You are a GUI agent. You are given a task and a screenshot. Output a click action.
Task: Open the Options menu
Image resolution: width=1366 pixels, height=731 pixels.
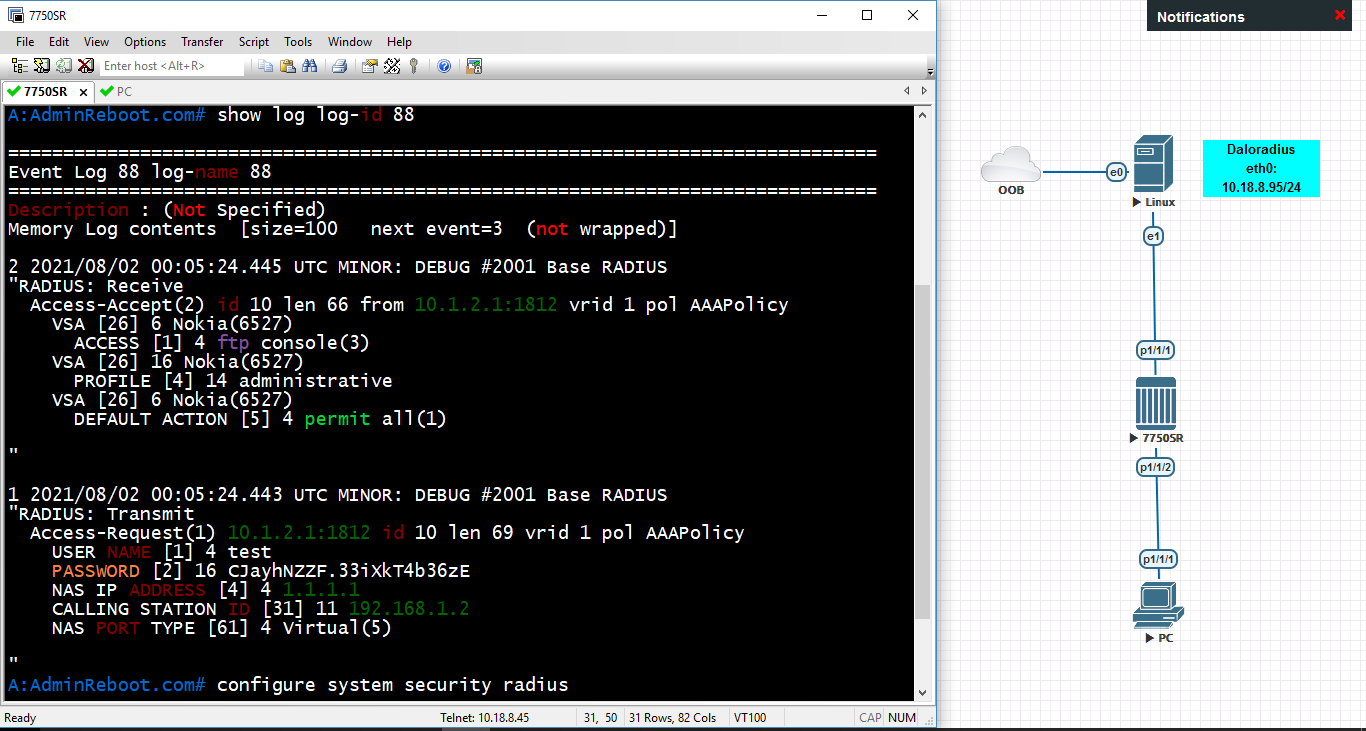click(145, 42)
